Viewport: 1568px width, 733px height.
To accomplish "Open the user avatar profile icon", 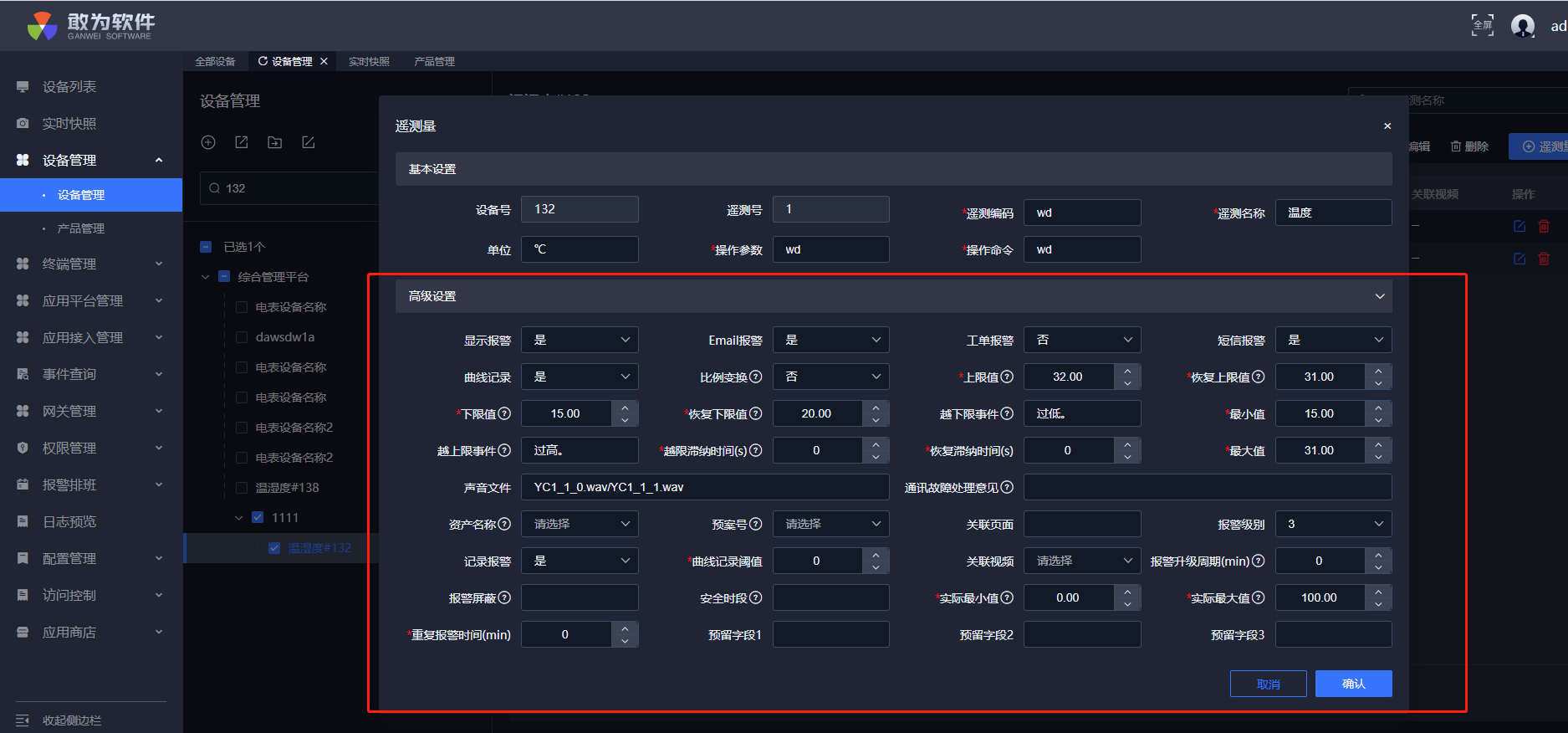I will [1522, 26].
